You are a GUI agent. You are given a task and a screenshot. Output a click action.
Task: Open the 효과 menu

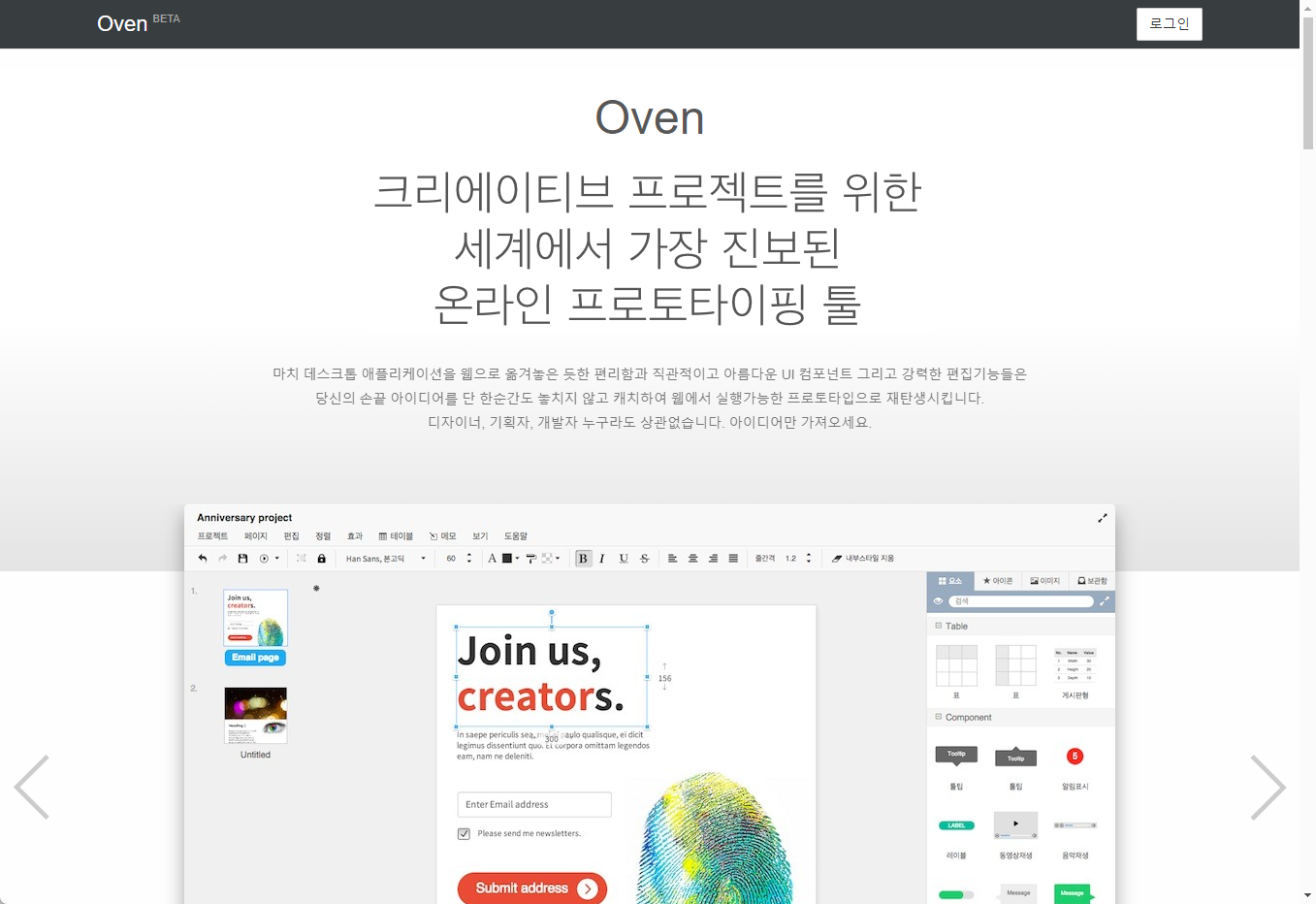355,536
